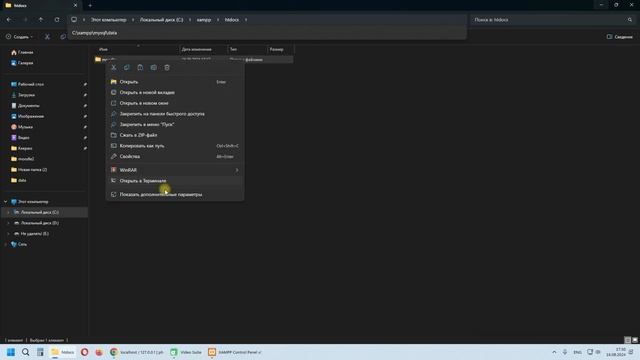The image size is (640, 360).
Task: Click the Локальный диск (C:) breadcrumb
Action: [162, 20]
